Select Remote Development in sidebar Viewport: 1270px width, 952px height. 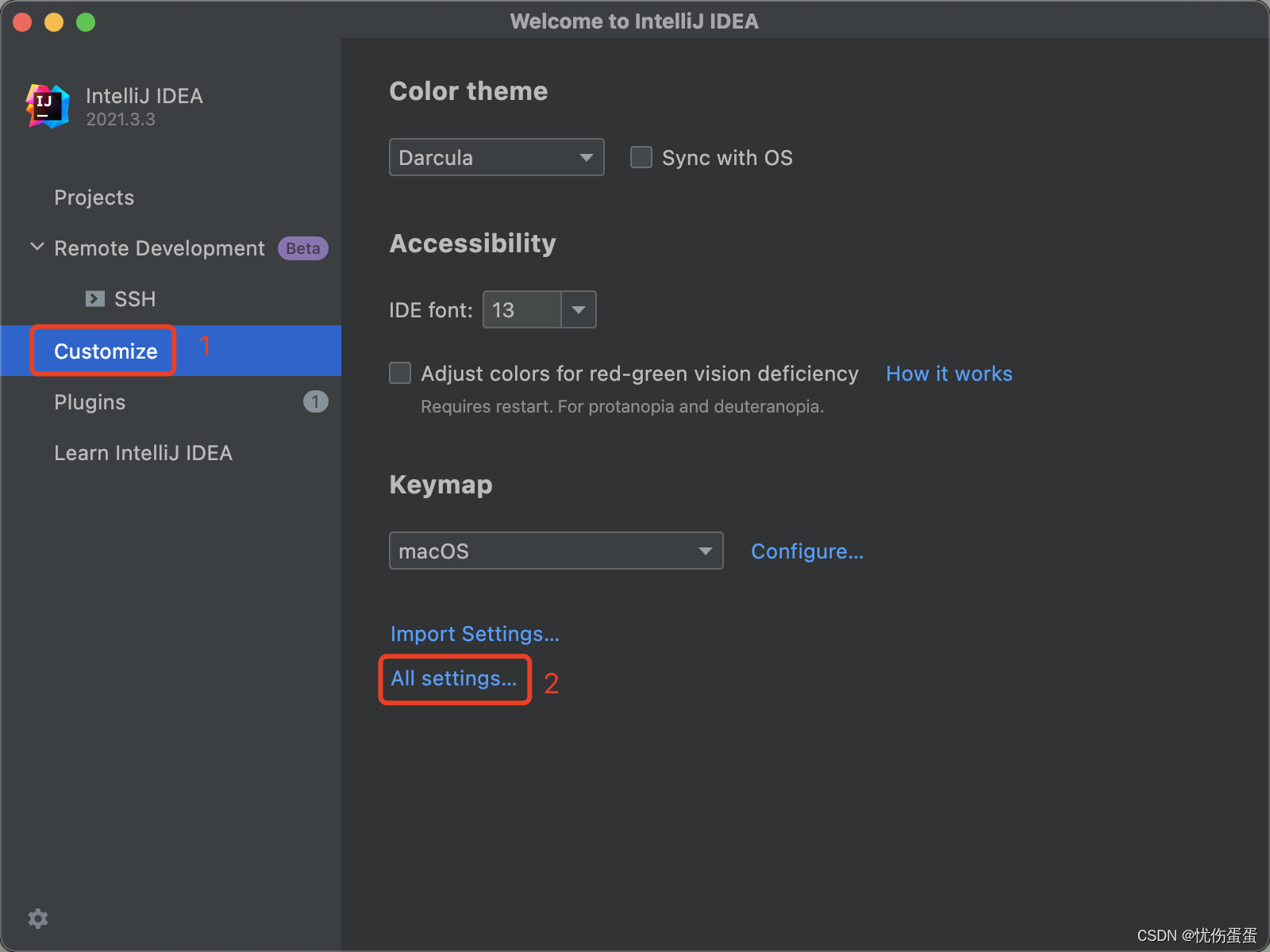click(159, 248)
